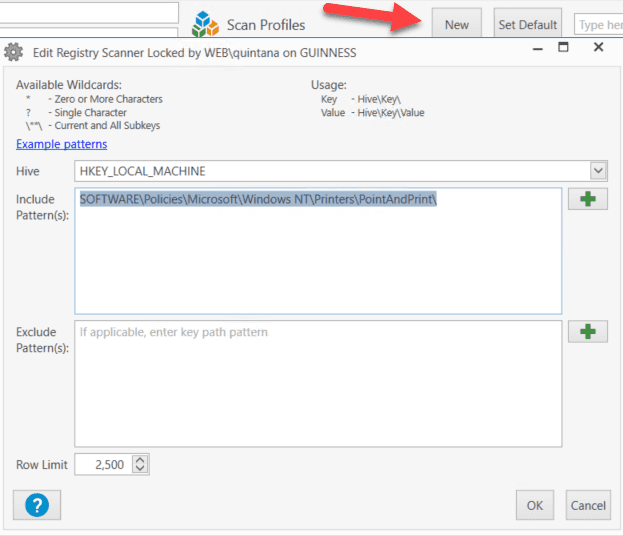The image size is (623, 536).
Task: Click the Available Wildcards label
Action: coord(69,85)
